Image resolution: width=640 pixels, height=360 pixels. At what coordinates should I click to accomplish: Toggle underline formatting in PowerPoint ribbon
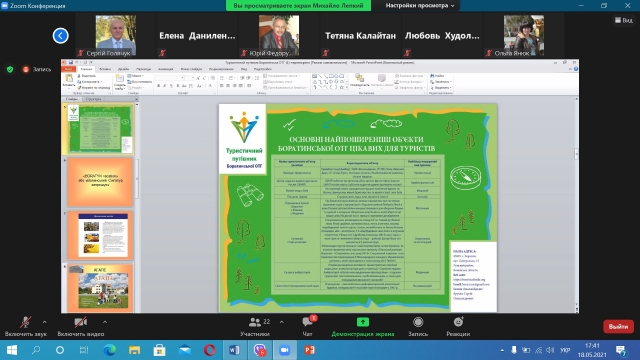tap(171, 86)
